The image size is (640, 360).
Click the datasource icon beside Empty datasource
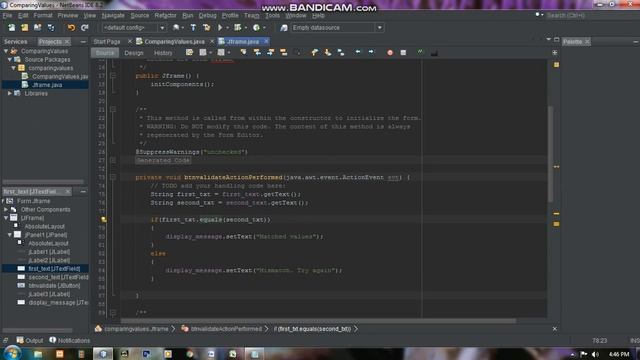284,28
